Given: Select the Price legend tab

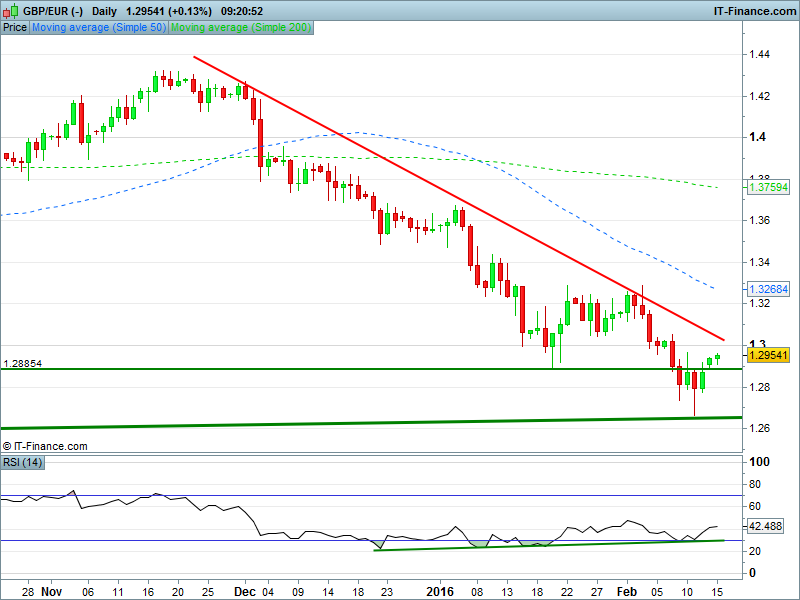Looking at the screenshot, I should point(15,28).
